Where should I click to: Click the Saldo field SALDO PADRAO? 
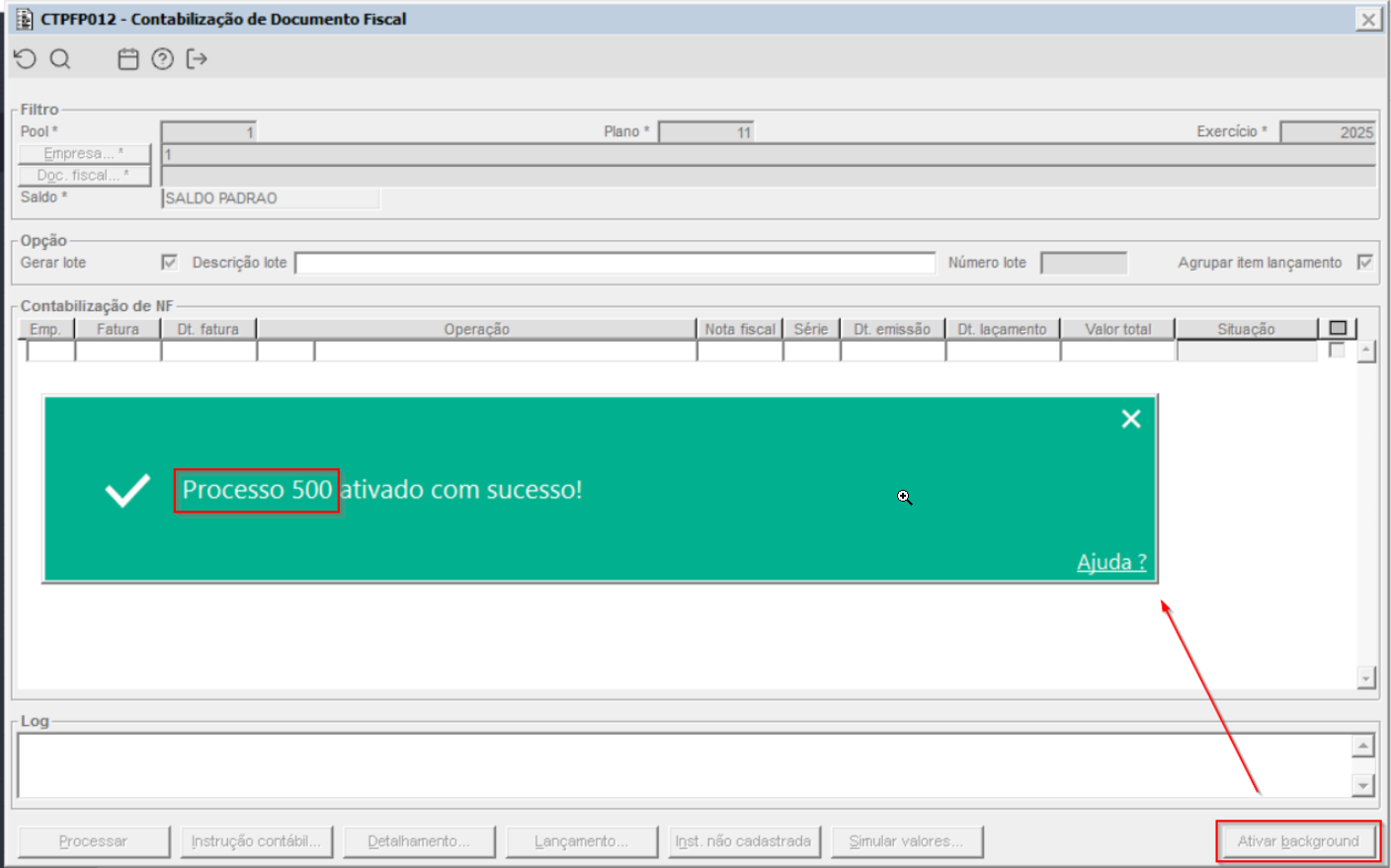tap(271, 197)
